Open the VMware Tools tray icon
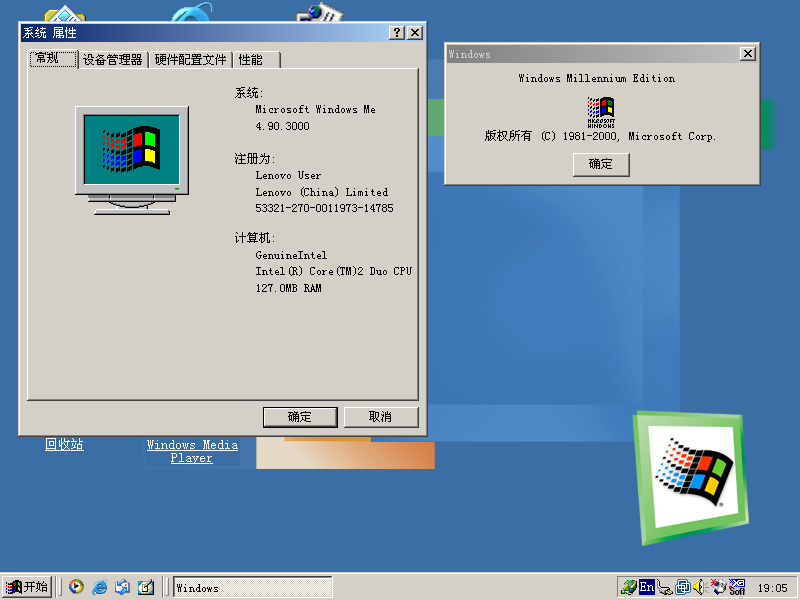800x600 pixels. pos(683,587)
